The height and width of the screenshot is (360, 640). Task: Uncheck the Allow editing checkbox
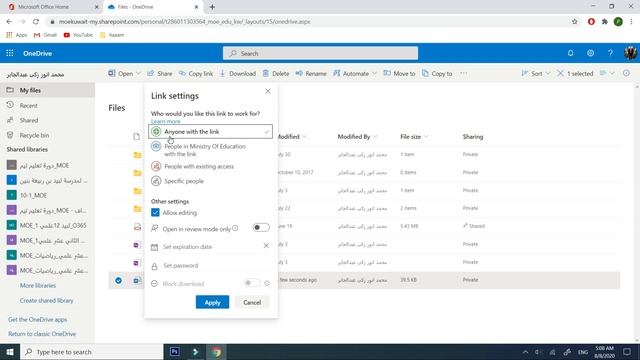pos(155,212)
